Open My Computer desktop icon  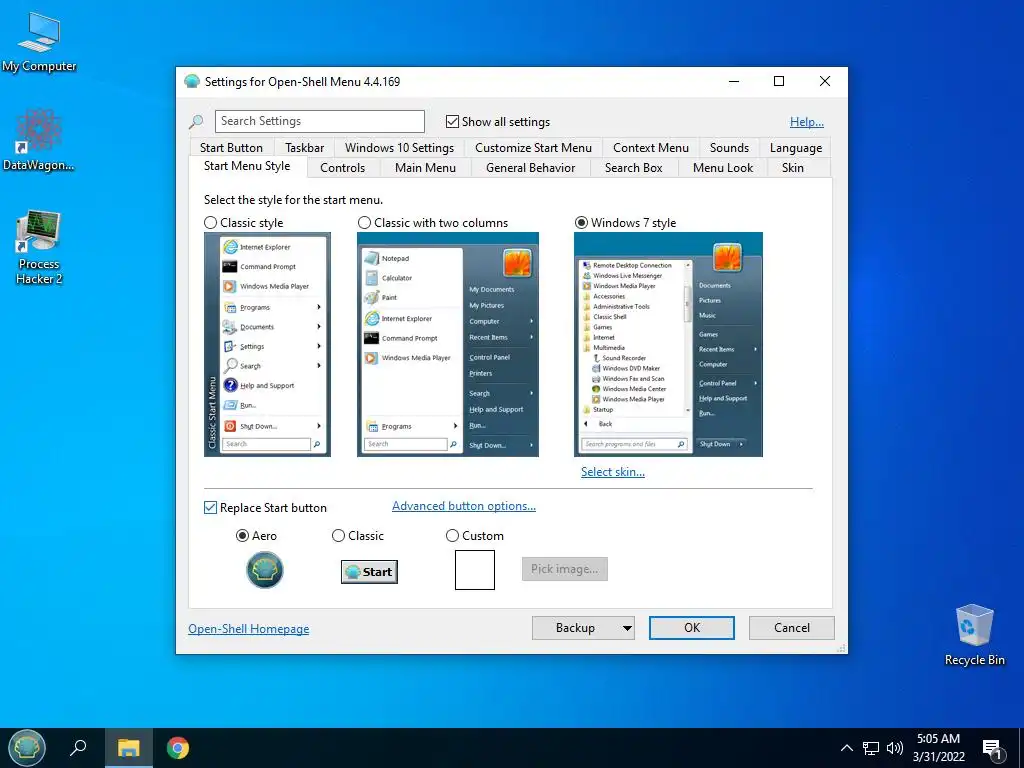click(39, 42)
